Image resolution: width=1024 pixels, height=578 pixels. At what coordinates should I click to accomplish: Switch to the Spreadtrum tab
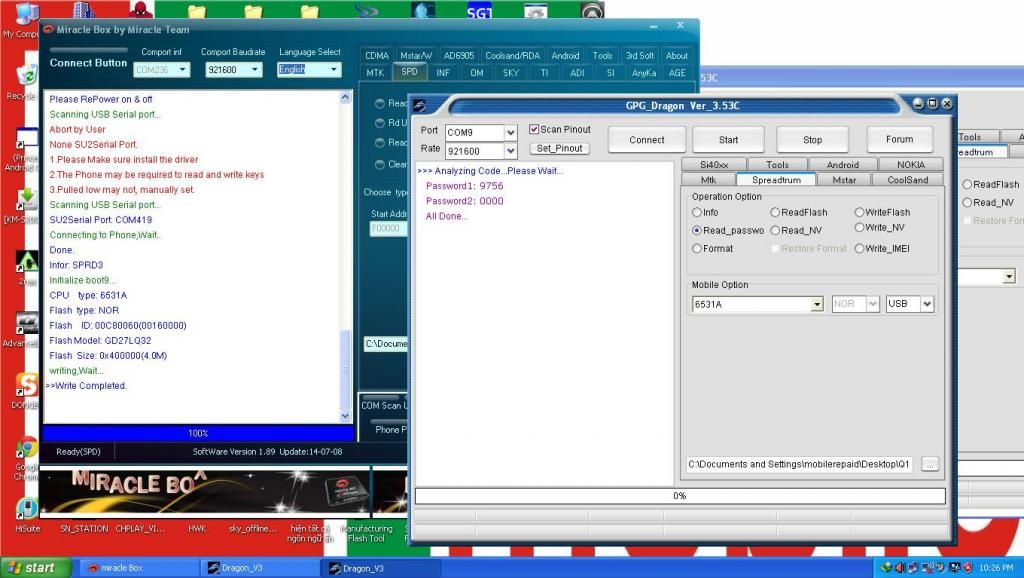[776, 180]
